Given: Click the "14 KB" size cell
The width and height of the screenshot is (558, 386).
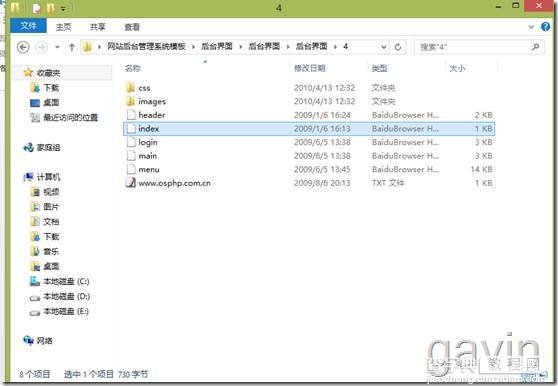Looking at the screenshot, I should (x=481, y=169).
